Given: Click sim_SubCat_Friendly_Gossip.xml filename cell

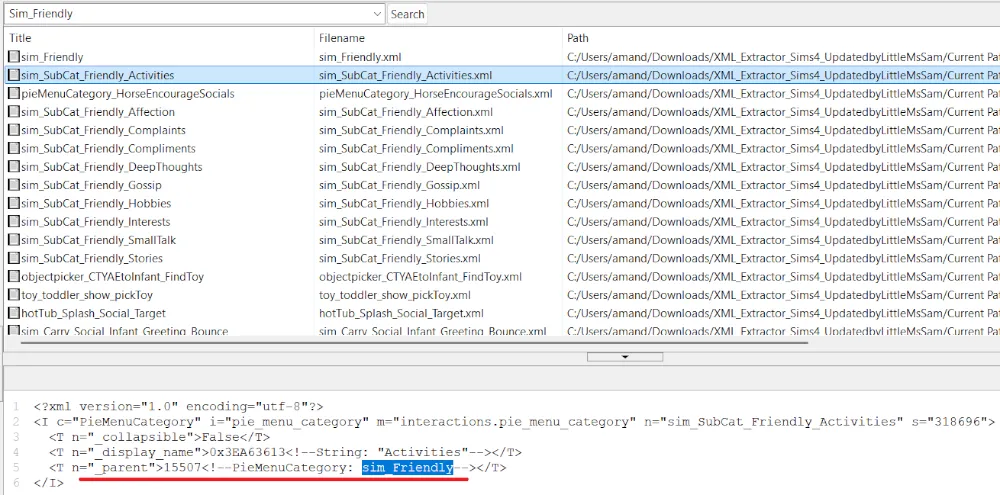Looking at the screenshot, I should coord(399,186).
